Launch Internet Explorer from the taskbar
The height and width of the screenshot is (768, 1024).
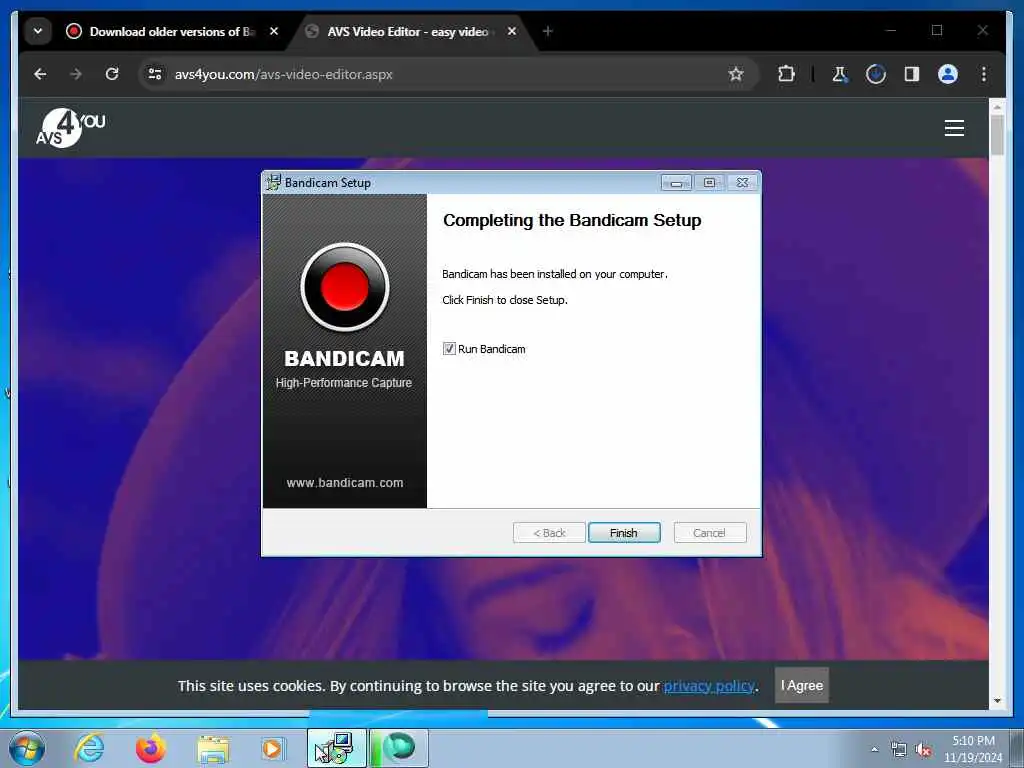coord(89,748)
